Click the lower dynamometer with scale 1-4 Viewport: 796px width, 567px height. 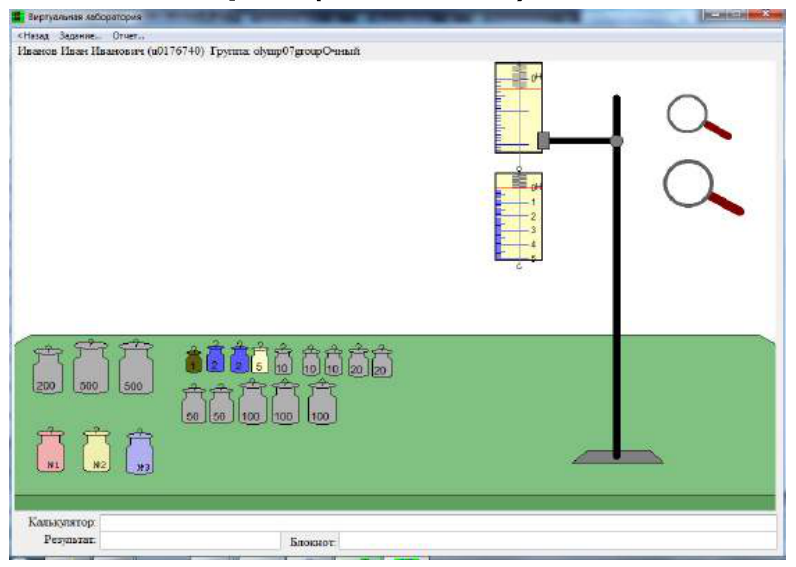point(518,216)
